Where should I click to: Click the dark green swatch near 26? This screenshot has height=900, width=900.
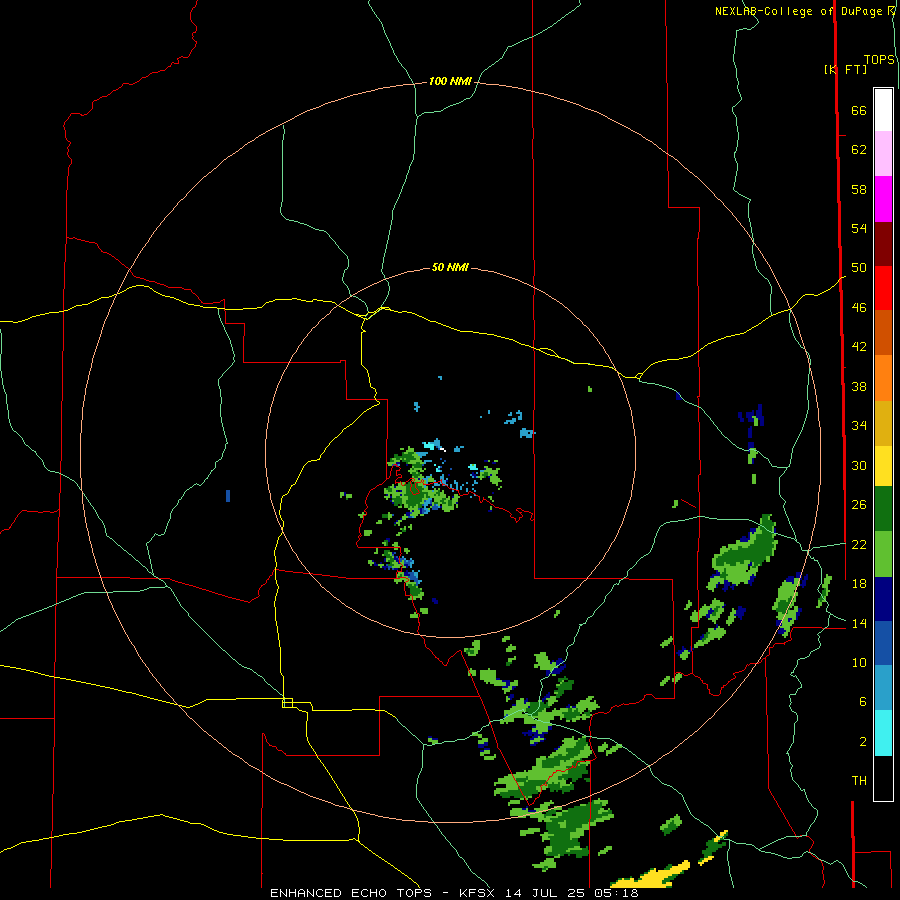(x=883, y=509)
